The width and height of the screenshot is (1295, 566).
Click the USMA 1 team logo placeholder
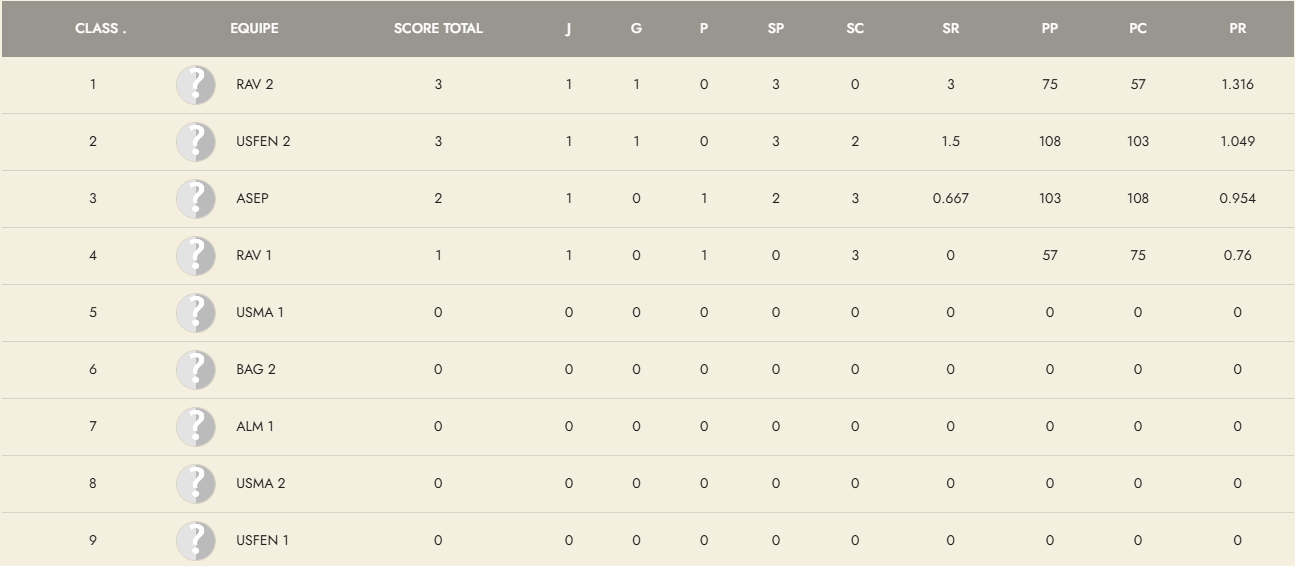(x=196, y=313)
